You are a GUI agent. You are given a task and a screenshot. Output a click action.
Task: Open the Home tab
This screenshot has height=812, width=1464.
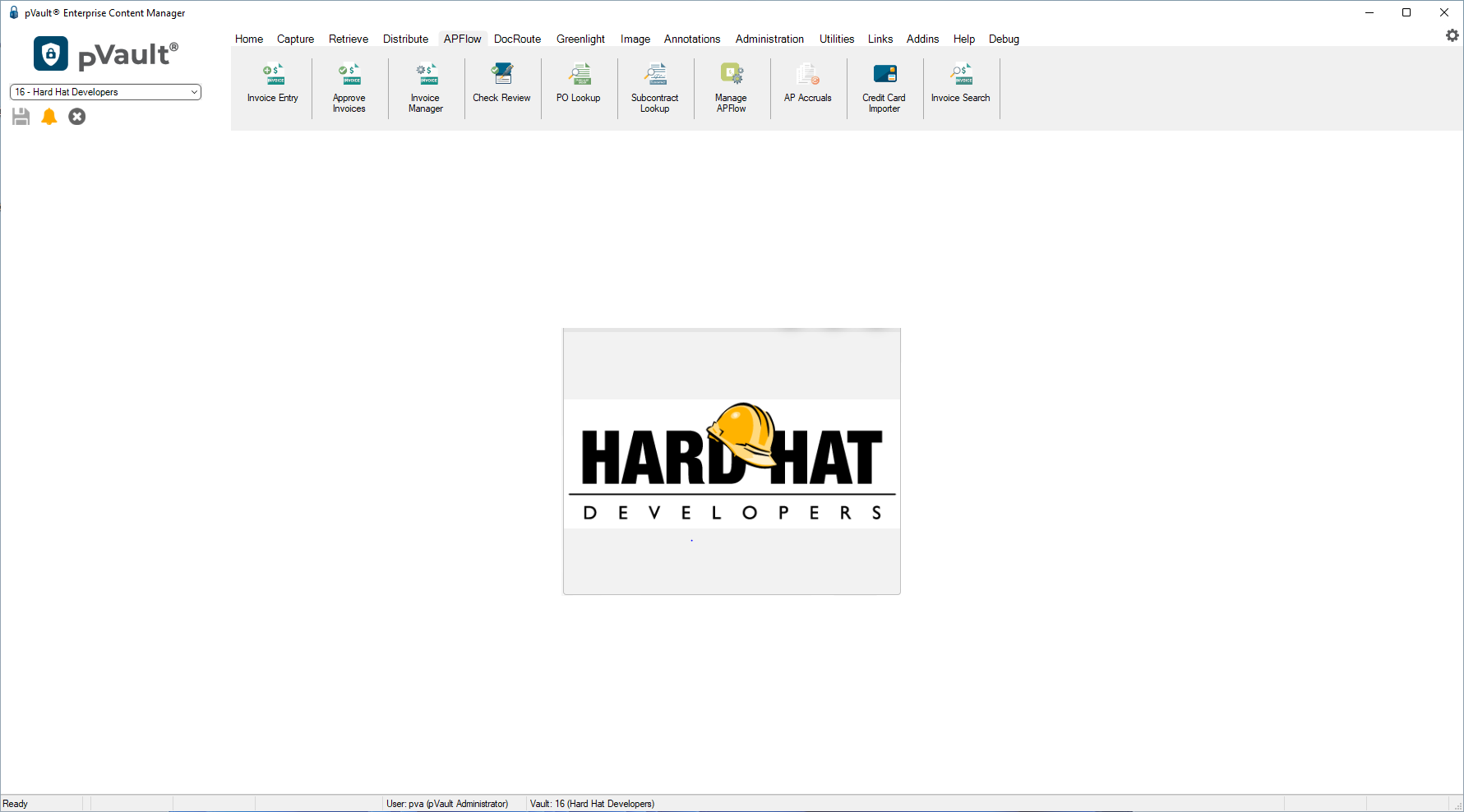(x=249, y=39)
